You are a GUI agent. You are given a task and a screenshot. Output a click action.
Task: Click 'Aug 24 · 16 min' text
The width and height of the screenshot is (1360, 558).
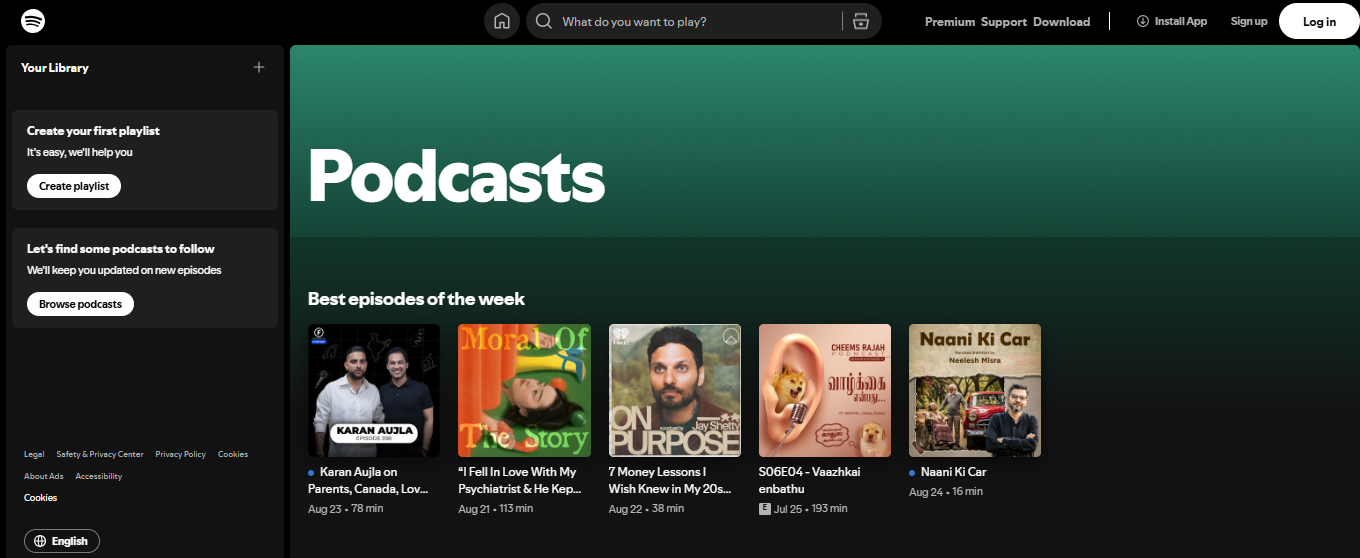[x=946, y=491]
